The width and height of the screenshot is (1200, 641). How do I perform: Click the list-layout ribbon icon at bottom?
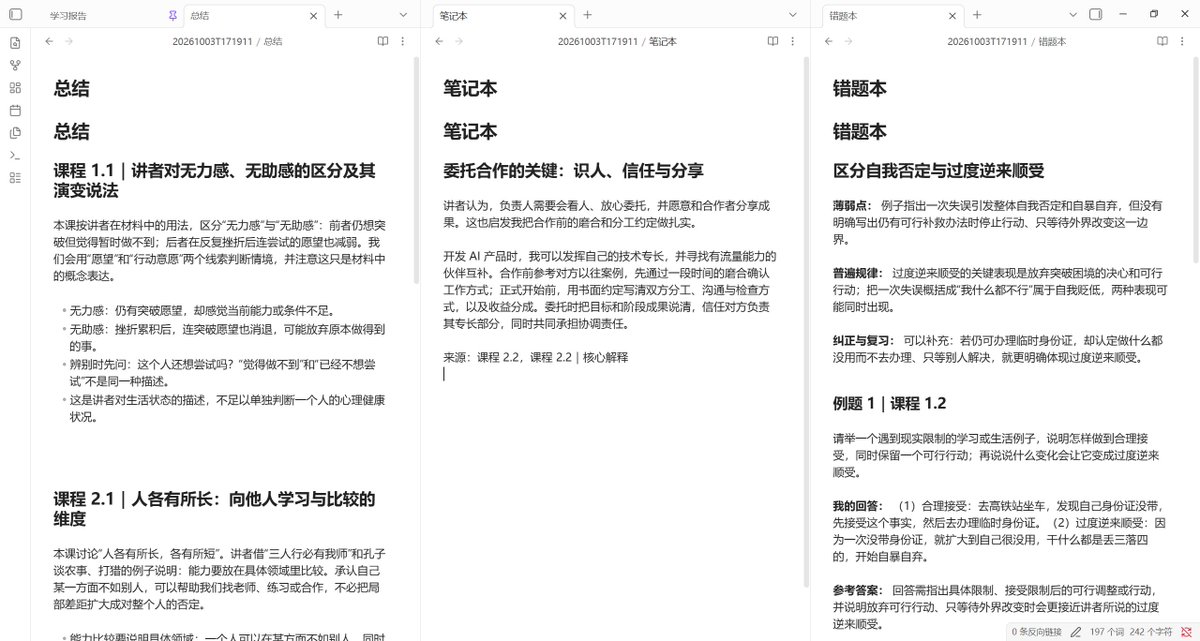15,177
